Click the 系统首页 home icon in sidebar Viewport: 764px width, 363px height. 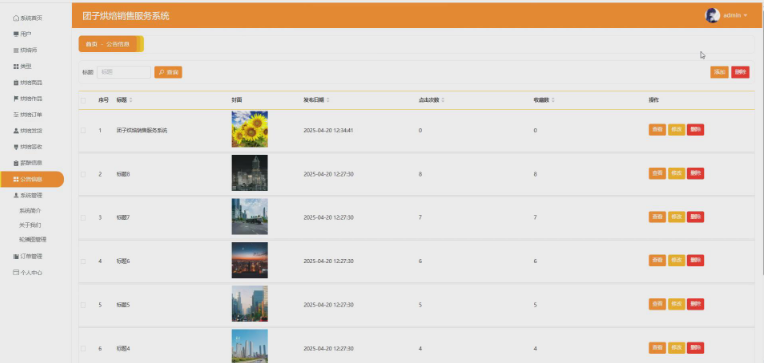click(16, 18)
